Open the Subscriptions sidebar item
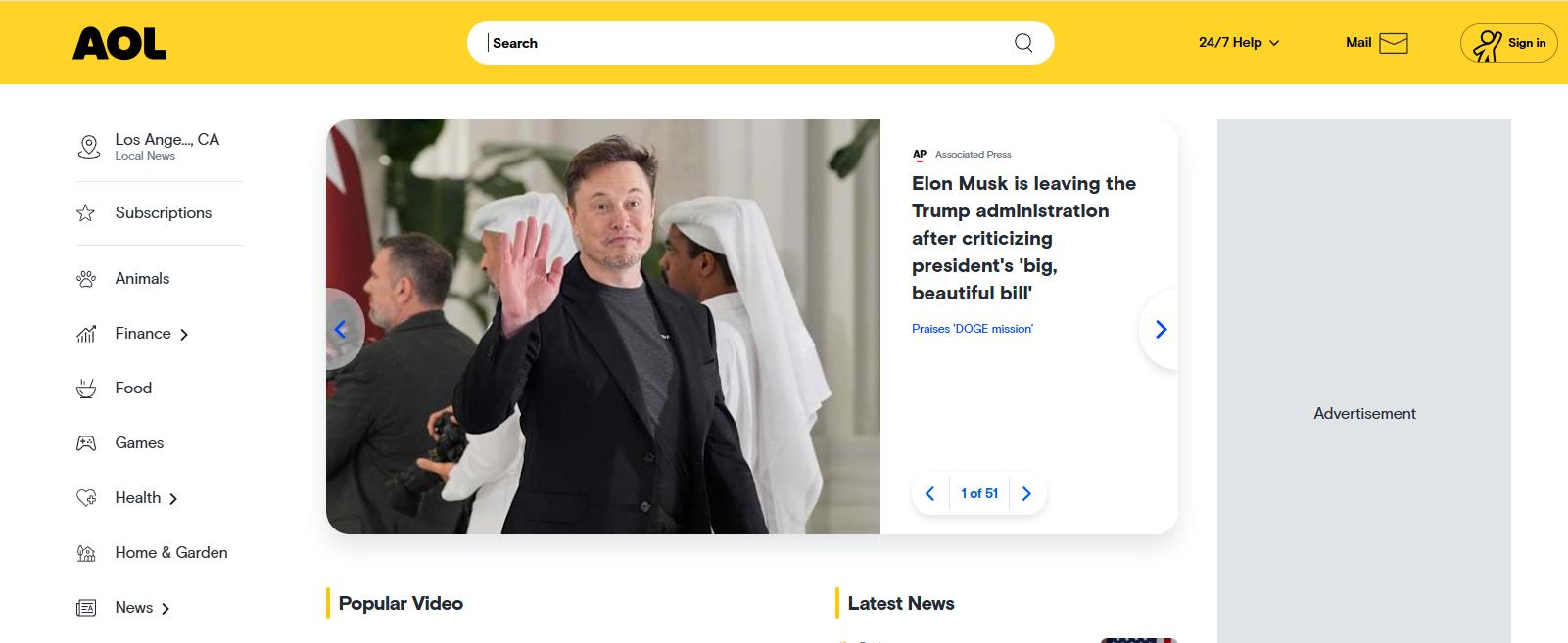 (163, 213)
